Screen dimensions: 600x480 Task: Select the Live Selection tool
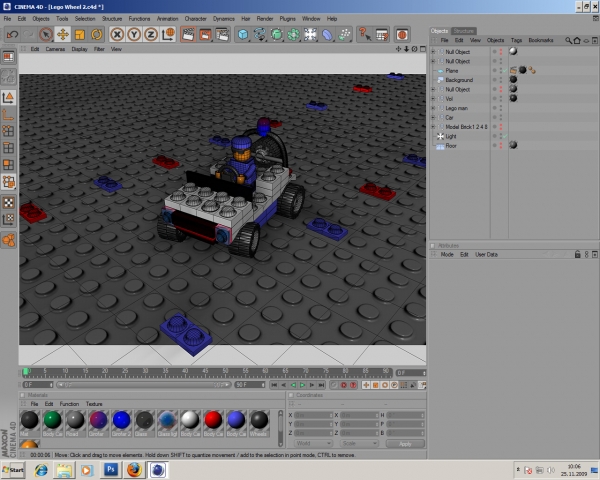tap(46, 34)
